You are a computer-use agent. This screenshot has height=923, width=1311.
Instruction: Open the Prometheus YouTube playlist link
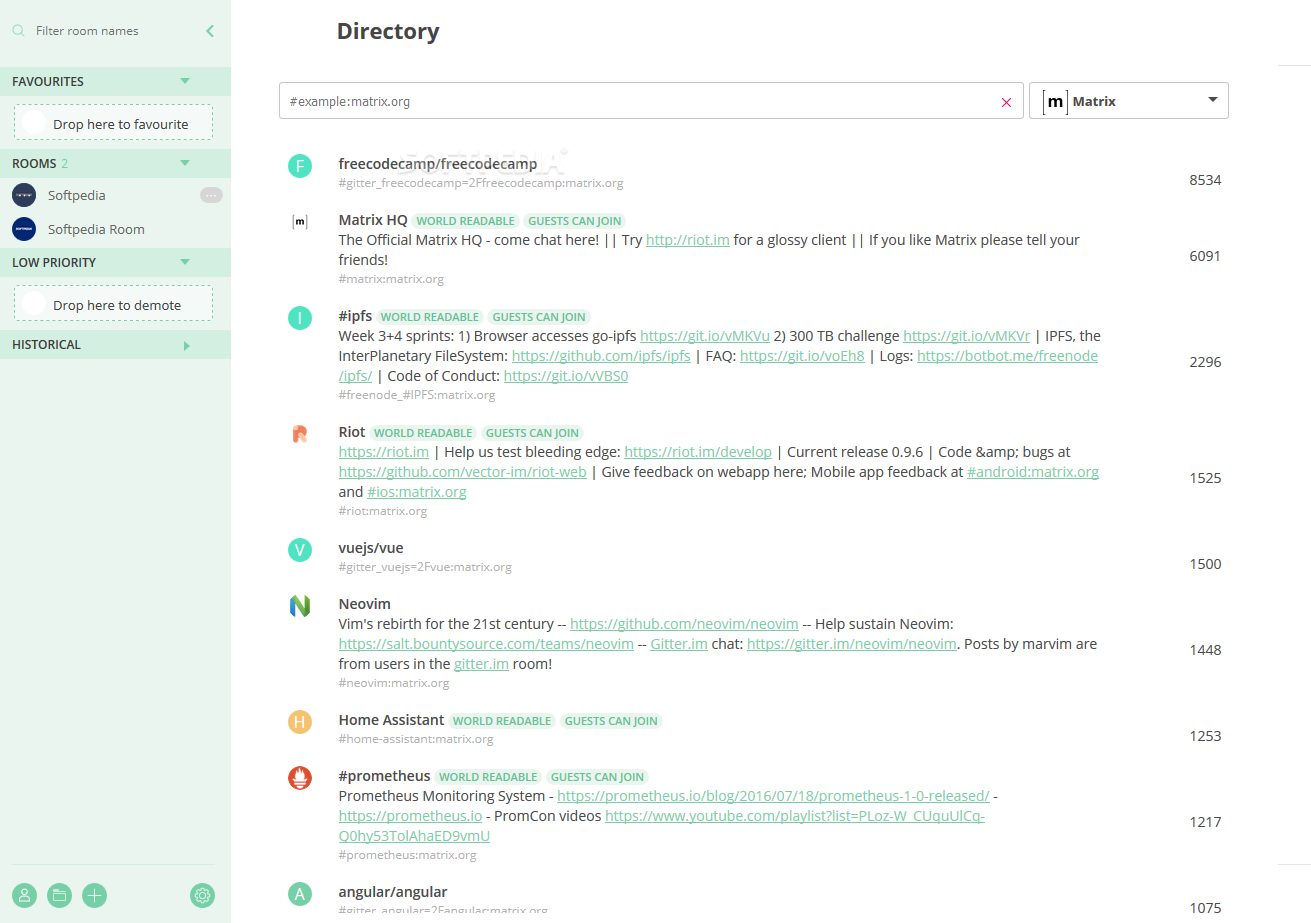pyautogui.click(x=795, y=816)
